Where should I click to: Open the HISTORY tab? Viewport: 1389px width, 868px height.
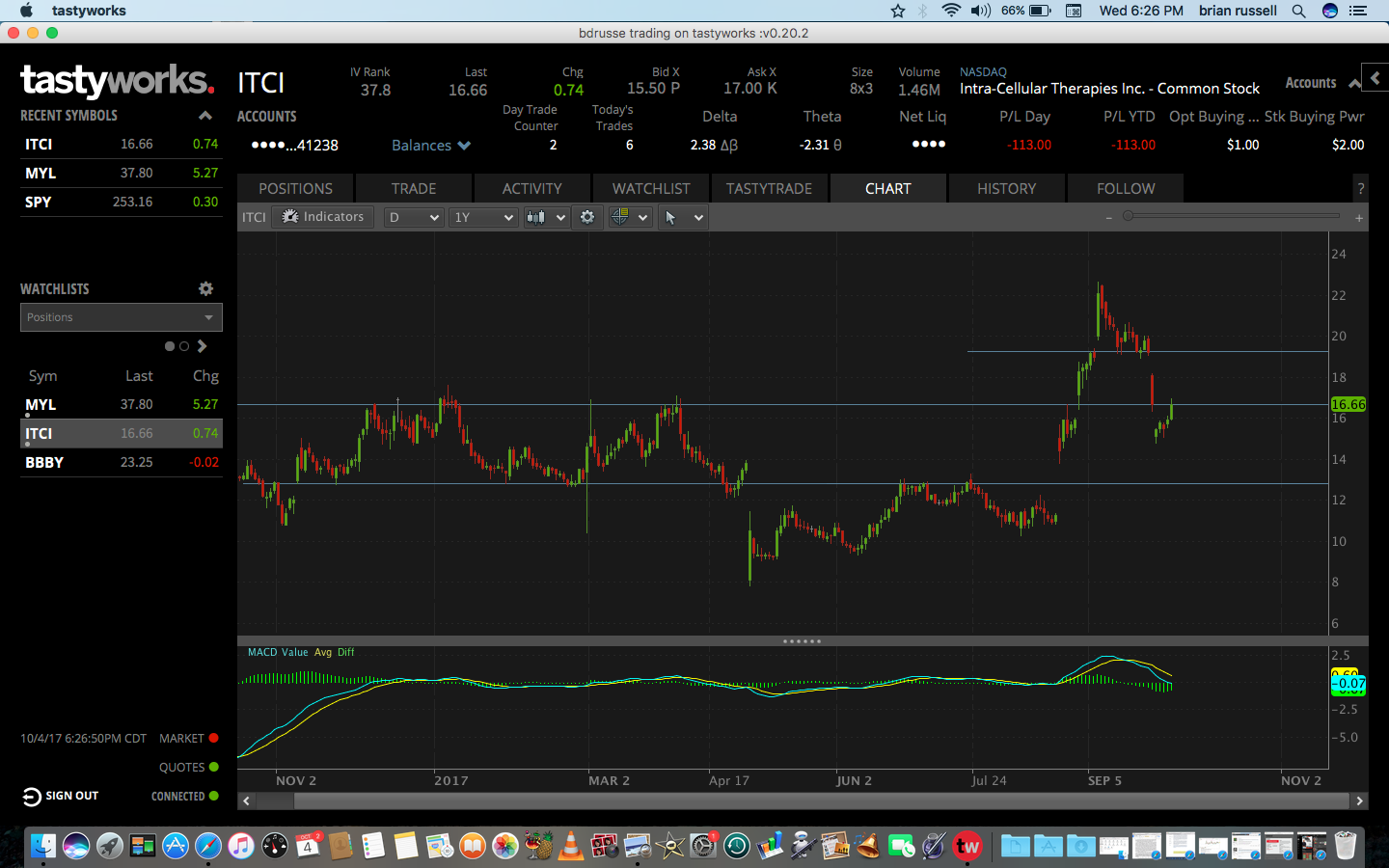pyautogui.click(x=1006, y=189)
